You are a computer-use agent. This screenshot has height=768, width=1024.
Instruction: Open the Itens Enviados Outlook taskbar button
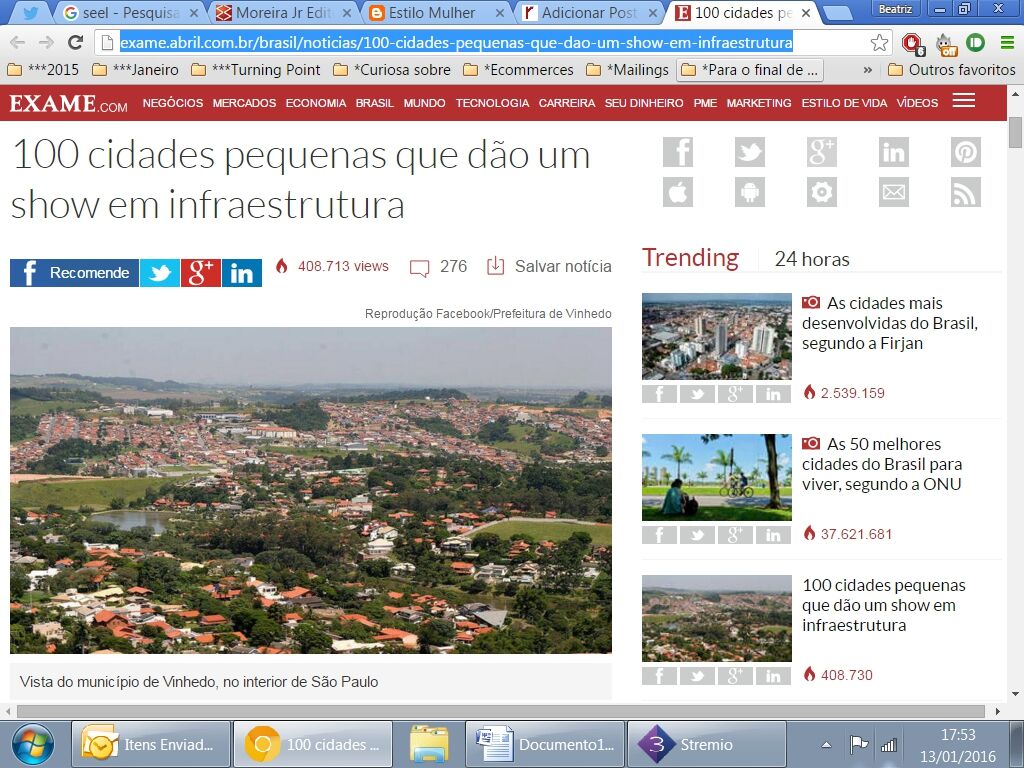tap(151, 744)
